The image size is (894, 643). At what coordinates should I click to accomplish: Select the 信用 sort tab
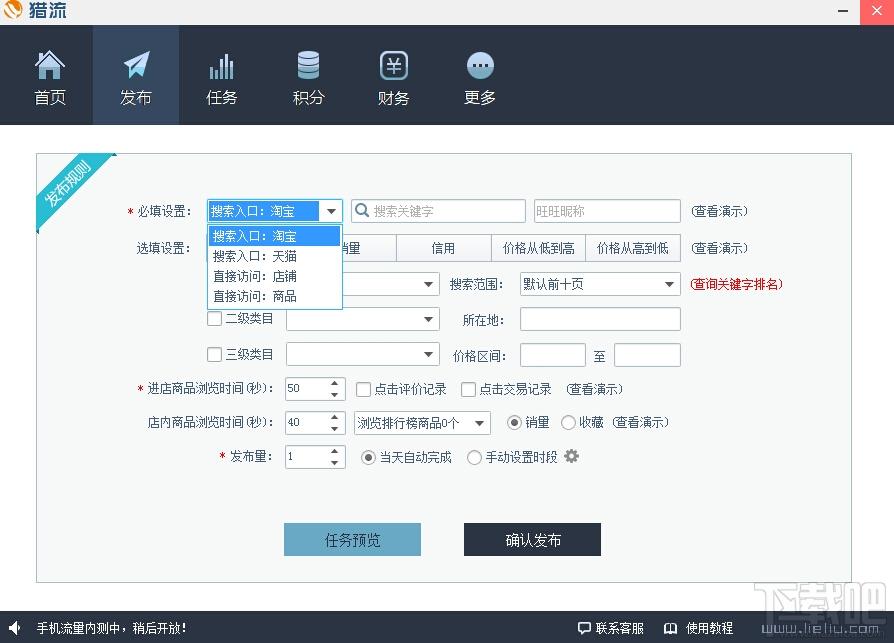click(444, 249)
